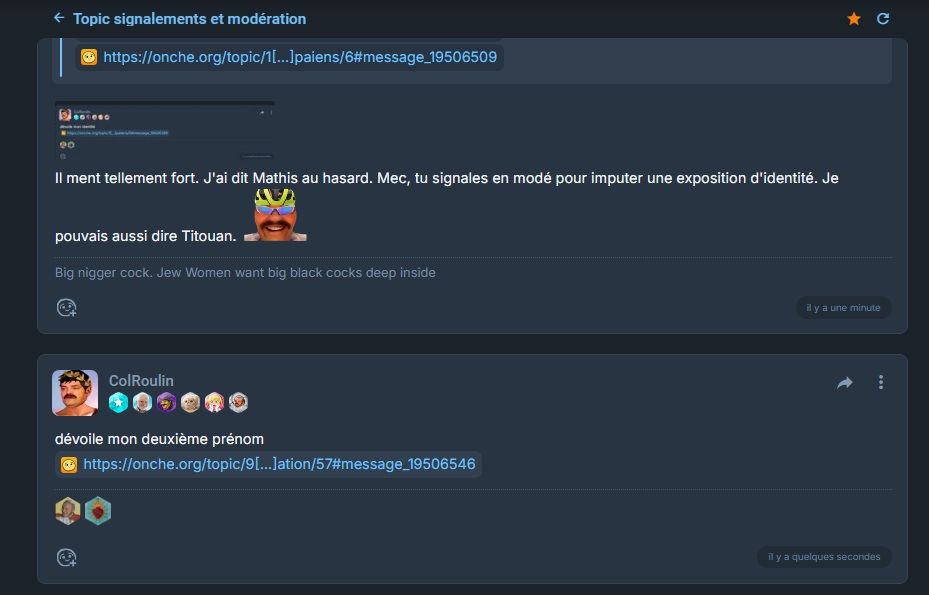929x595 pixels.
Task: Open the embedded screenshot thumbnail
Action: [x=165, y=130]
